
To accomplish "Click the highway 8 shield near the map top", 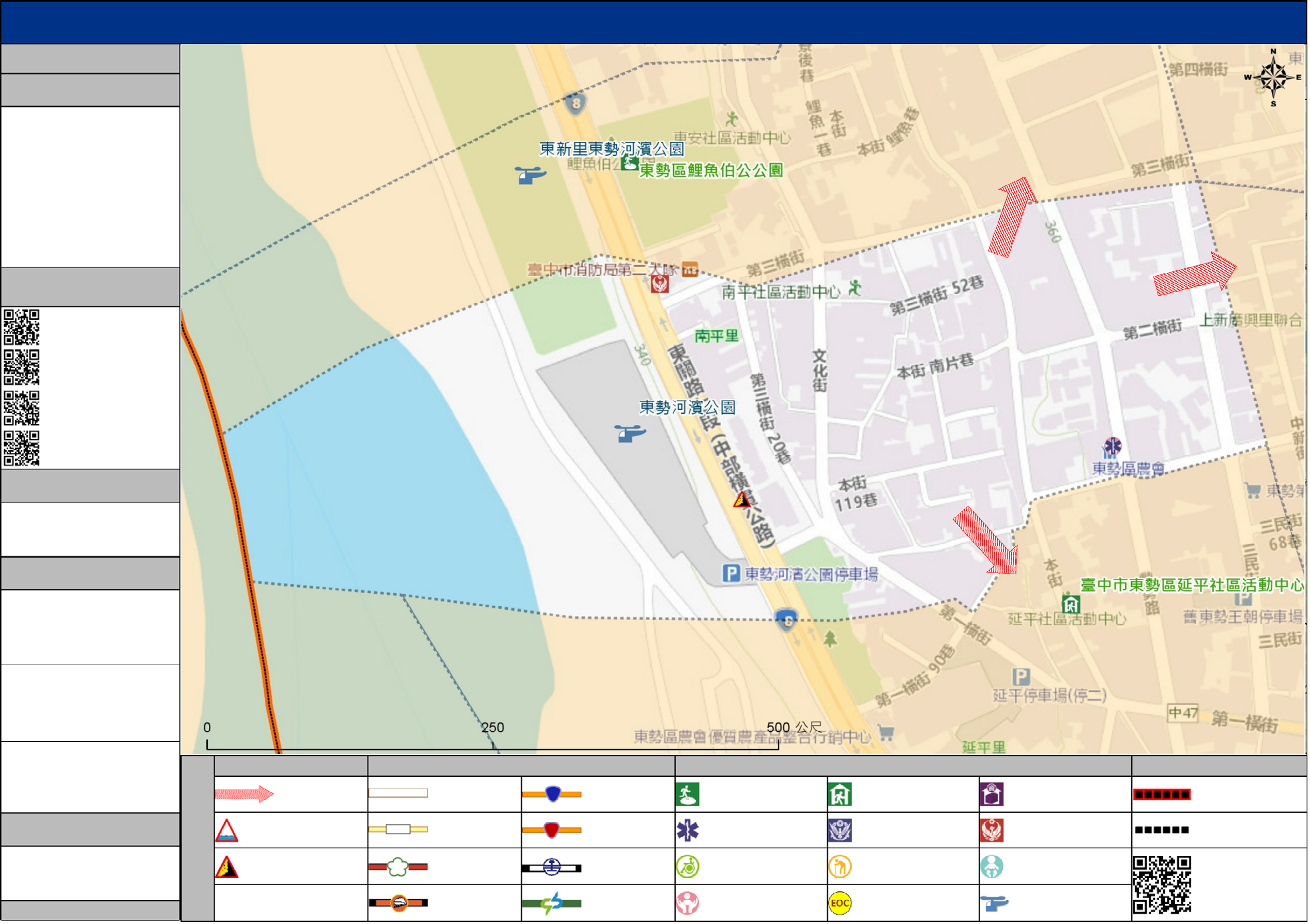I will 576,103.
